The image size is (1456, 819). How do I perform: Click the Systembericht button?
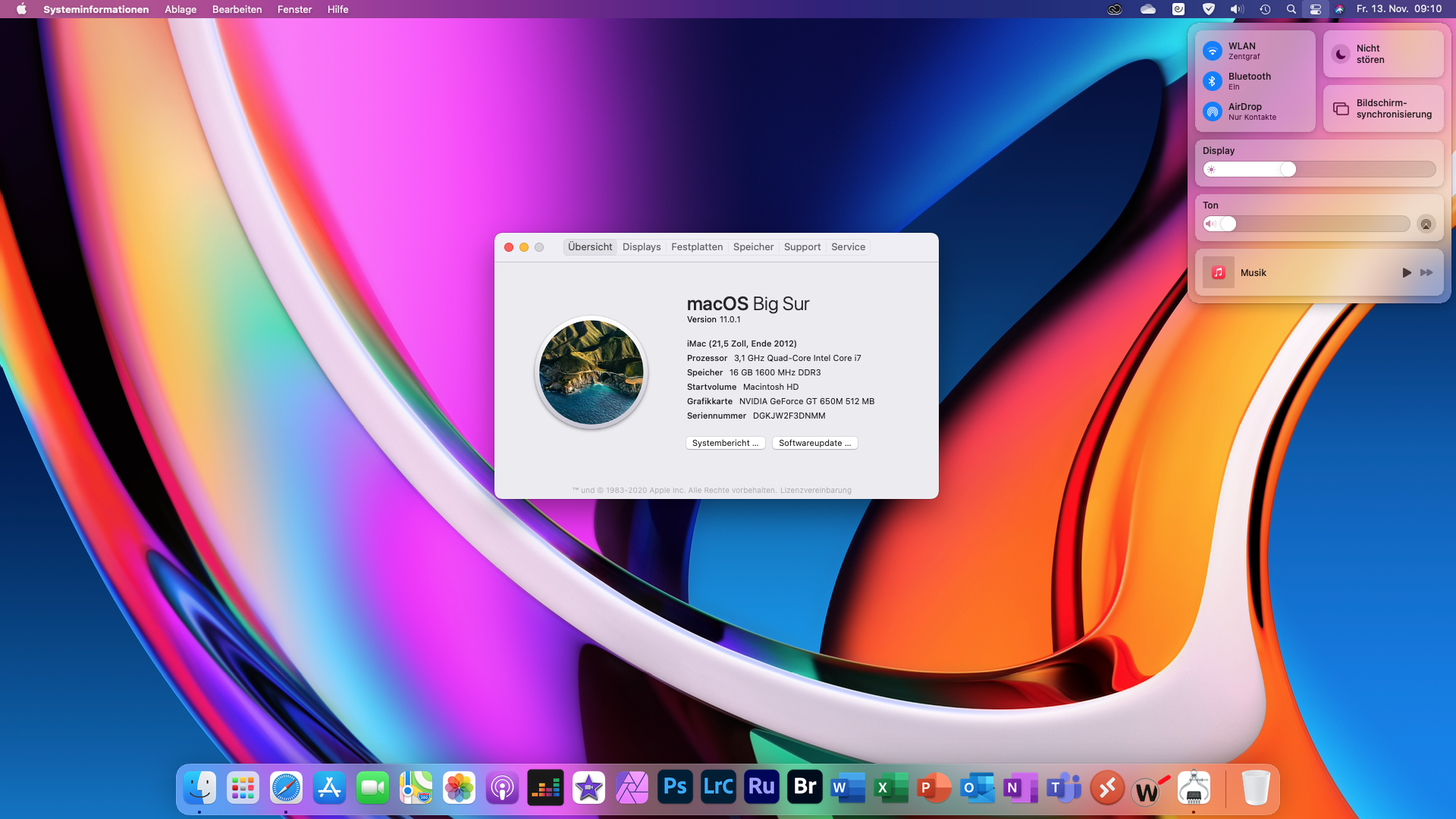(x=725, y=443)
